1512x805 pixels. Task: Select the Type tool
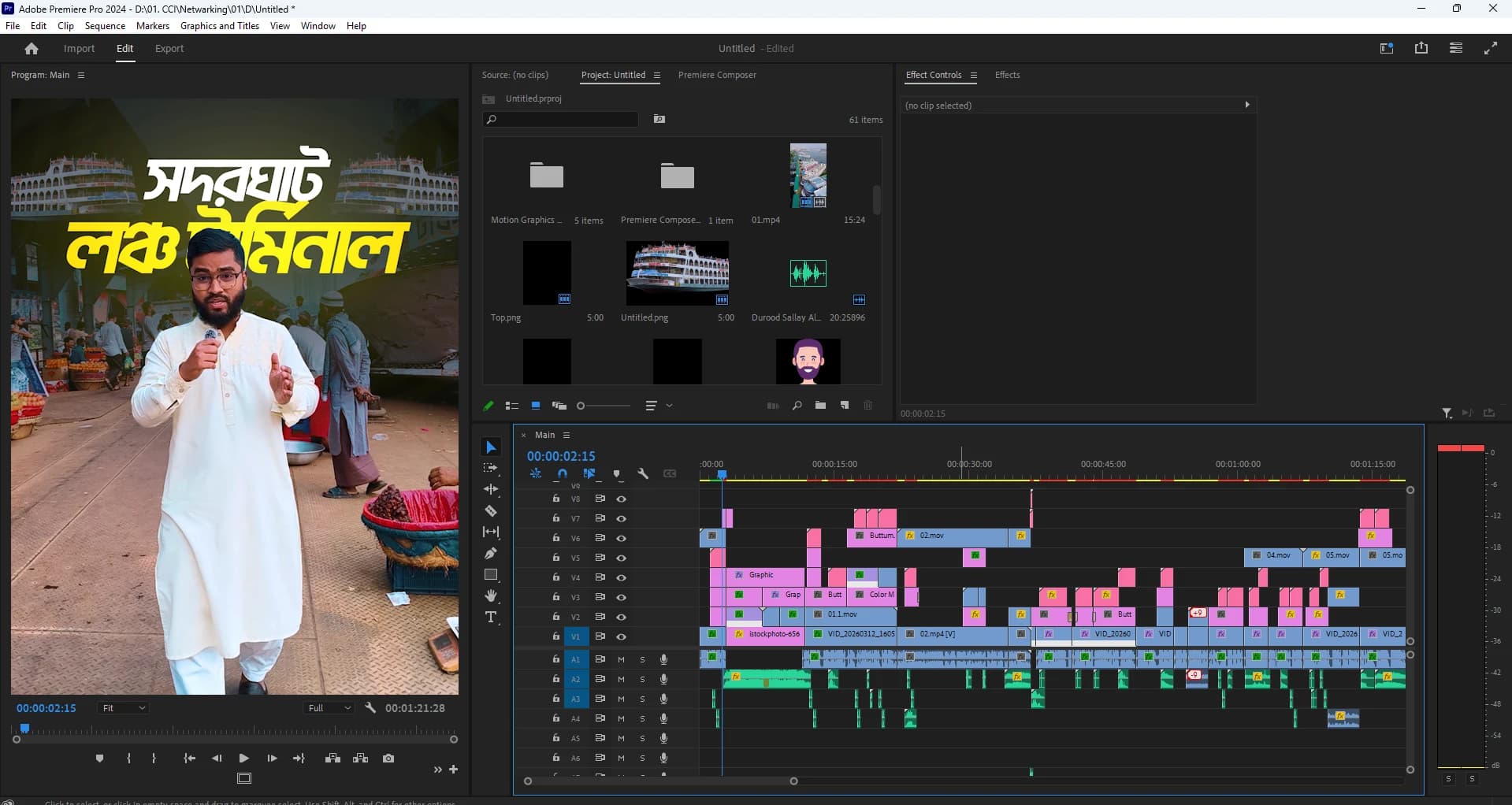491,618
